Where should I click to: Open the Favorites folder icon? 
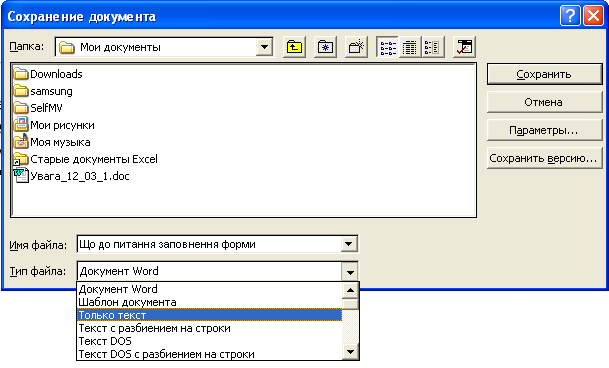[325, 47]
